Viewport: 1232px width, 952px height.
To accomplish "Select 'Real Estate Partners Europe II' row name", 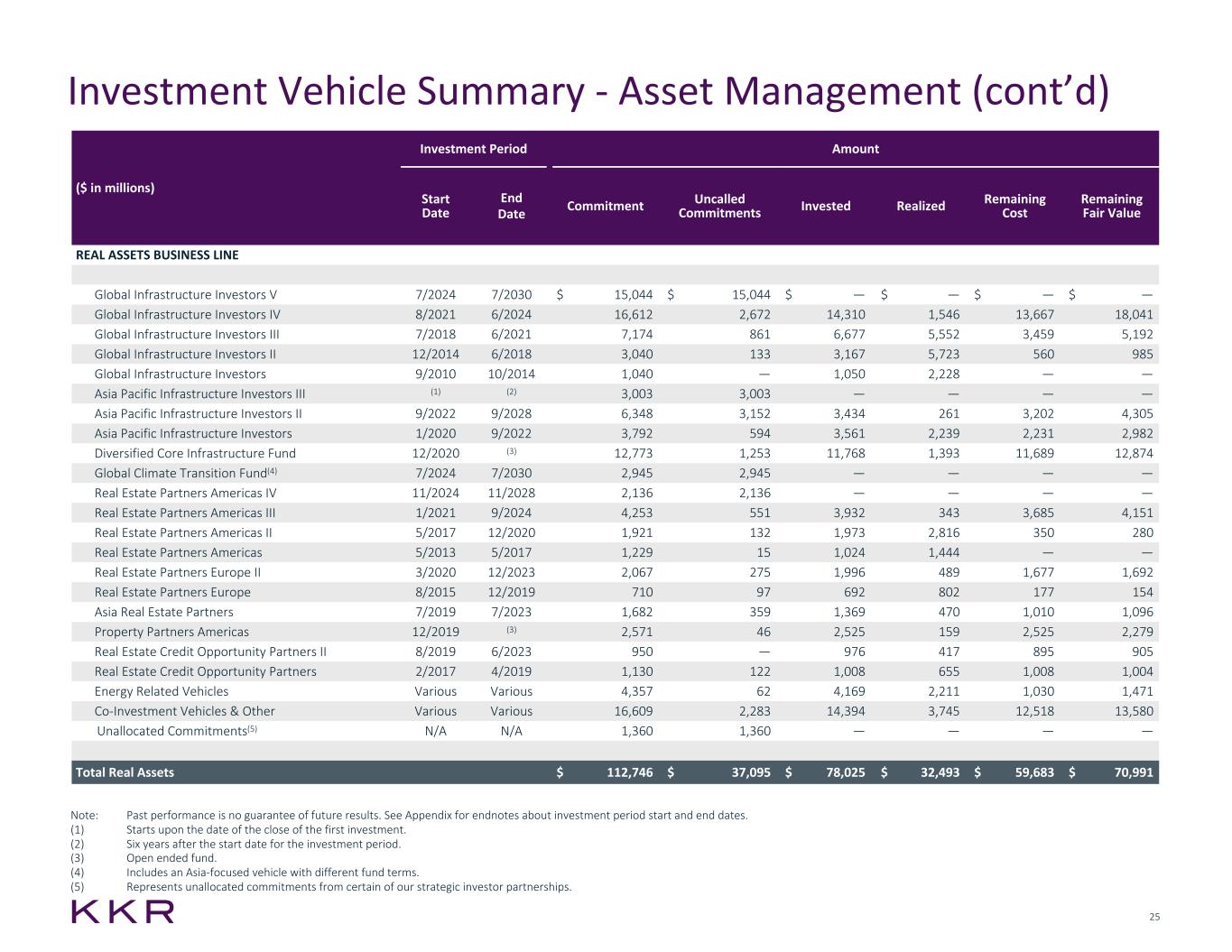I will (x=178, y=572).
